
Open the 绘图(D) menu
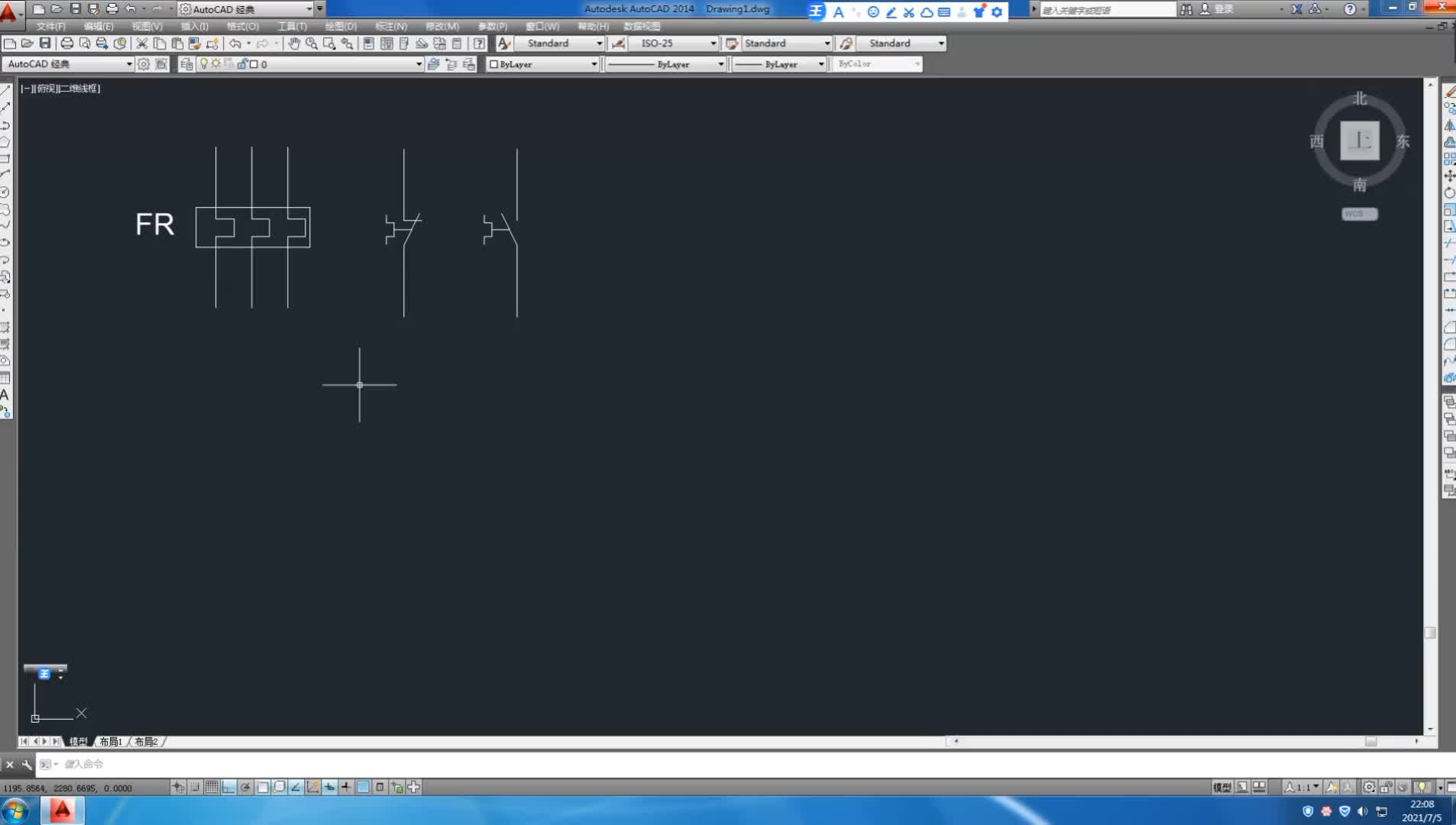(341, 26)
